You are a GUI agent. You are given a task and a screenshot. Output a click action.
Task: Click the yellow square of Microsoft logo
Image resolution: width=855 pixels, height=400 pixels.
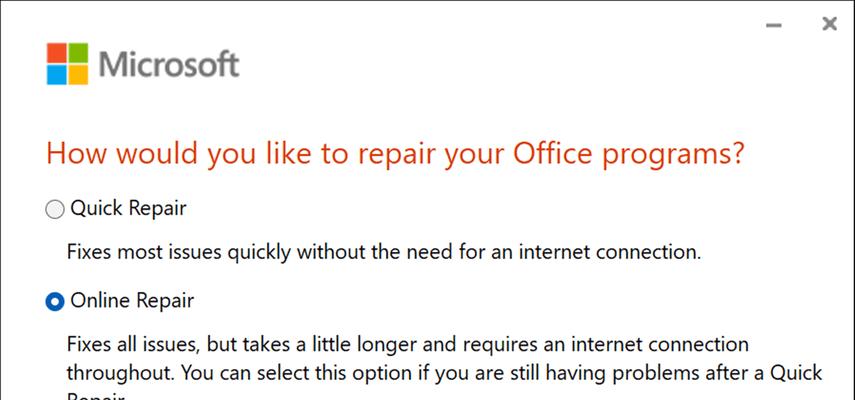[x=78, y=75]
